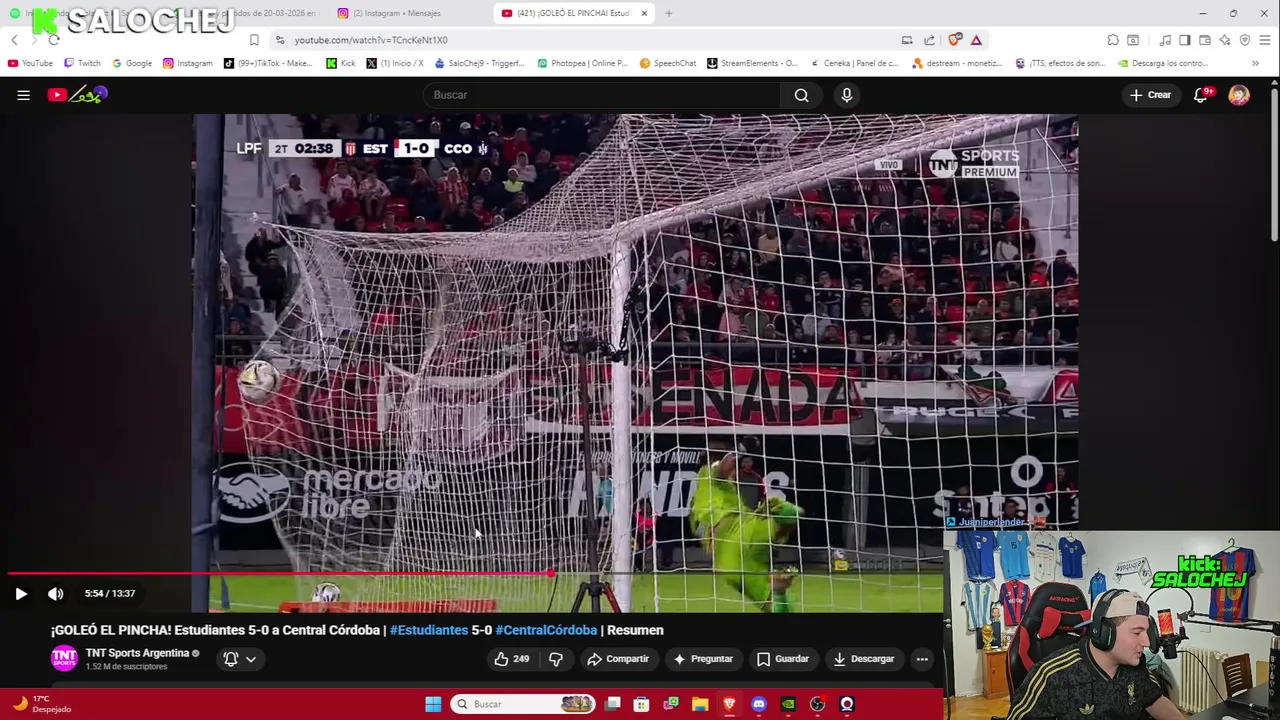
Task: Open Microsoft Store from the taskbar
Action: [641, 704]
